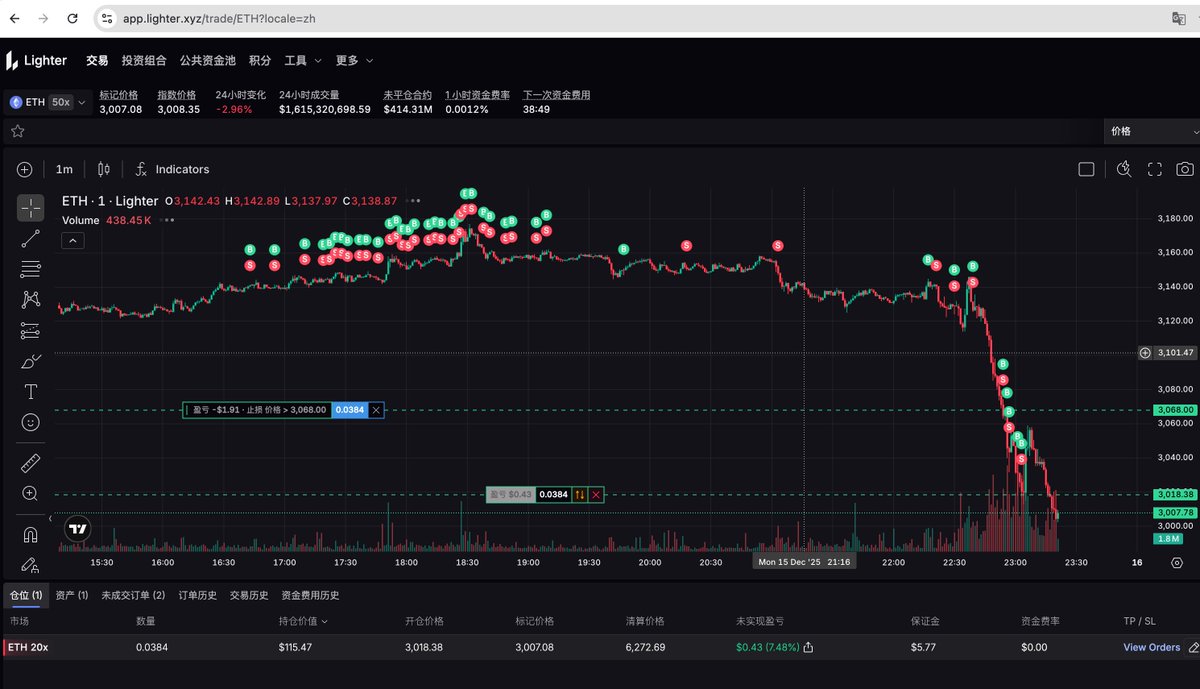Screen dimensions: 1200x689
Task: Click the 6,272.69 liquidation price value
Action: coord(645,647)
